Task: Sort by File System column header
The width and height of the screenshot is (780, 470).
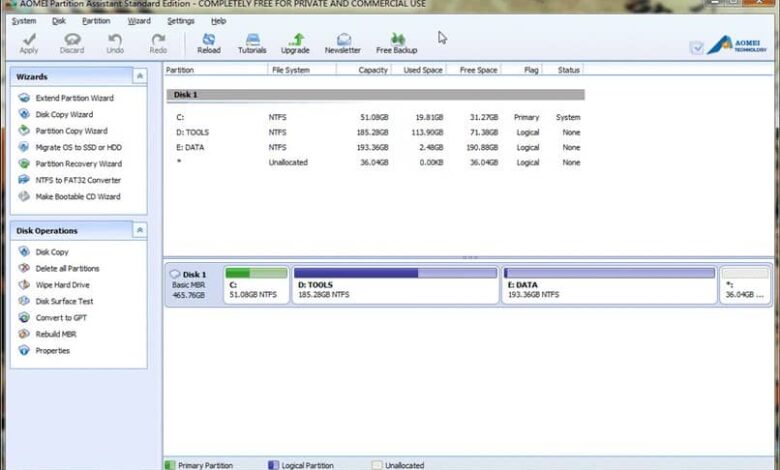Action: [302, 70]
